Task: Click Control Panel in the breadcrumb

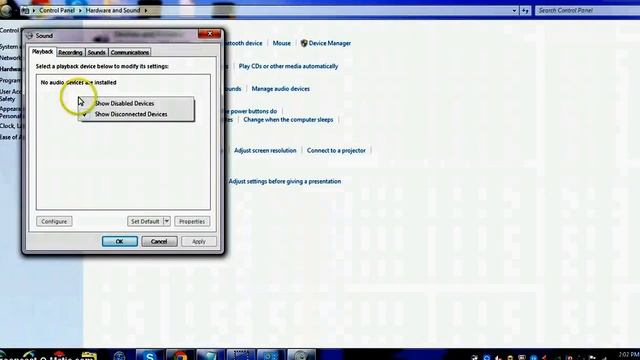Action: pos(57,10)
